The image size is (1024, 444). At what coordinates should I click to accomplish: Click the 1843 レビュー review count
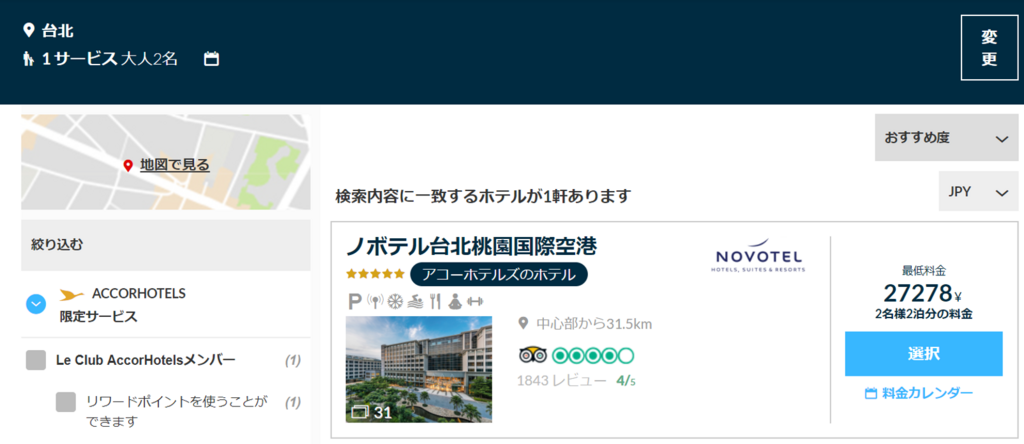pos(562,381)
